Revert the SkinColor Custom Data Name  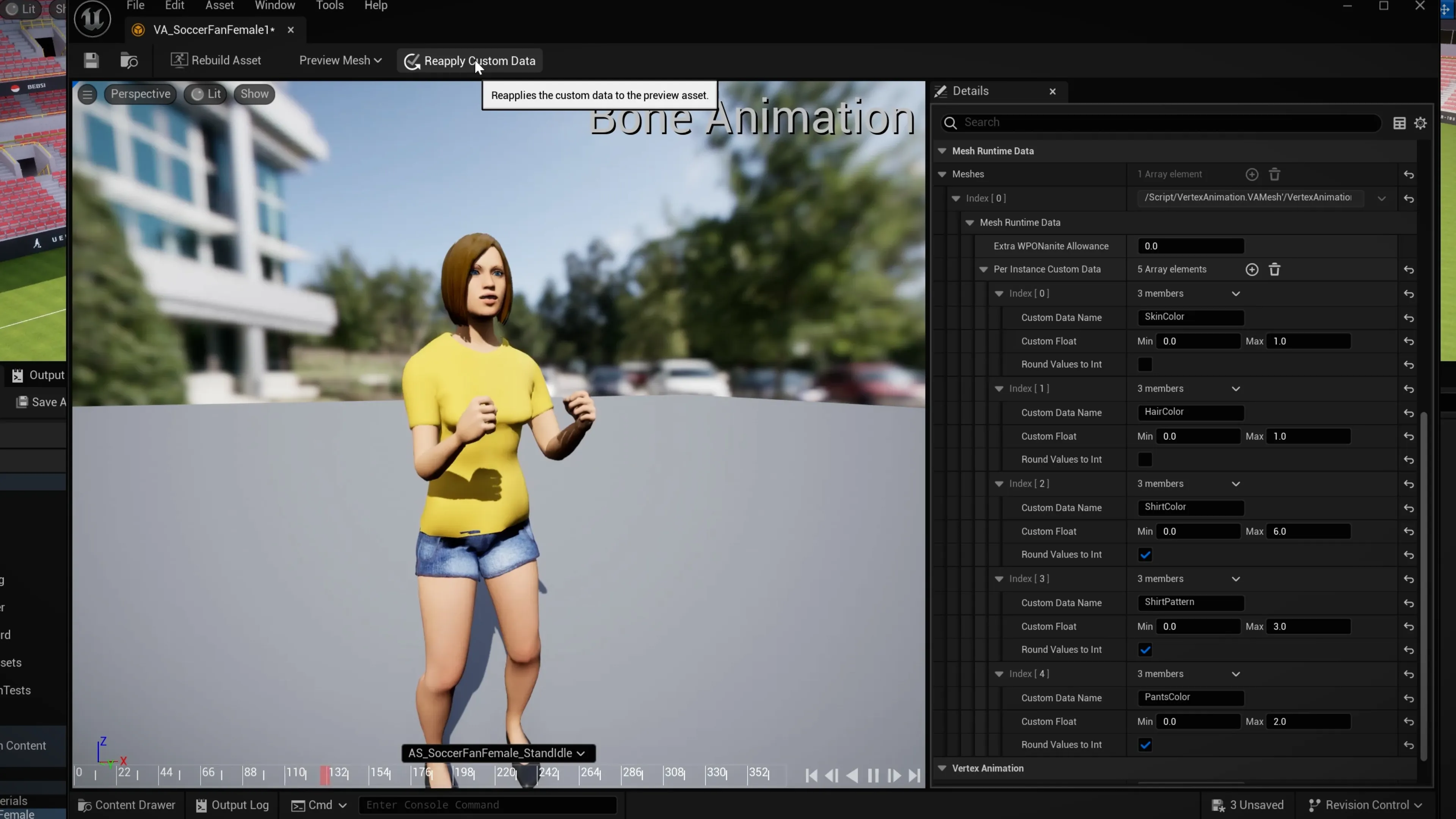click(x=1408, y=318)
